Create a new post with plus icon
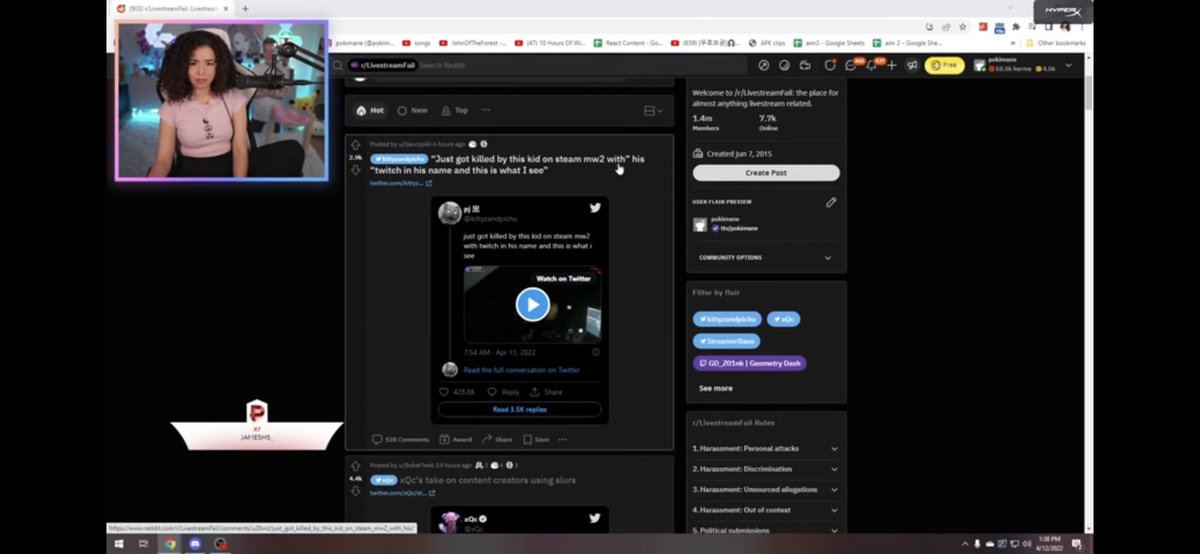 (x=892, y=65)
